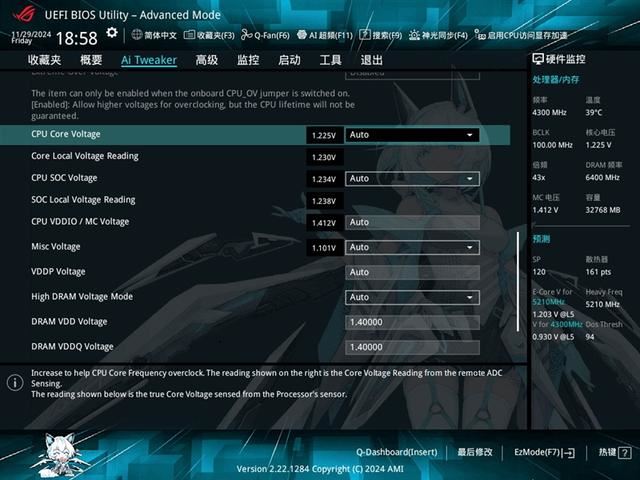Launch AI 超频(F11) overclocking icon
Screen dimensions: 640x480
point(302,35)
